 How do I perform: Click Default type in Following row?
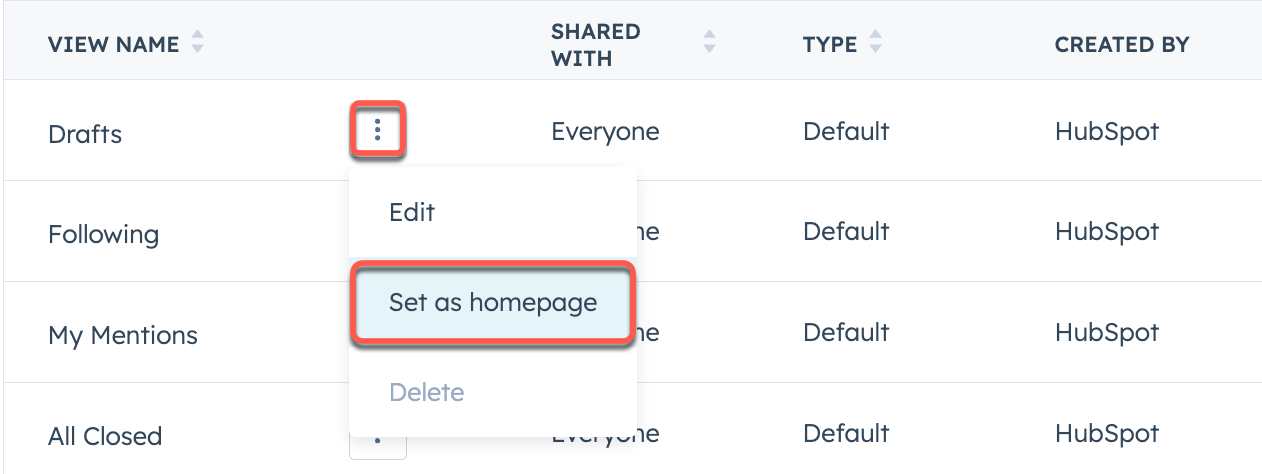[846, 232]
